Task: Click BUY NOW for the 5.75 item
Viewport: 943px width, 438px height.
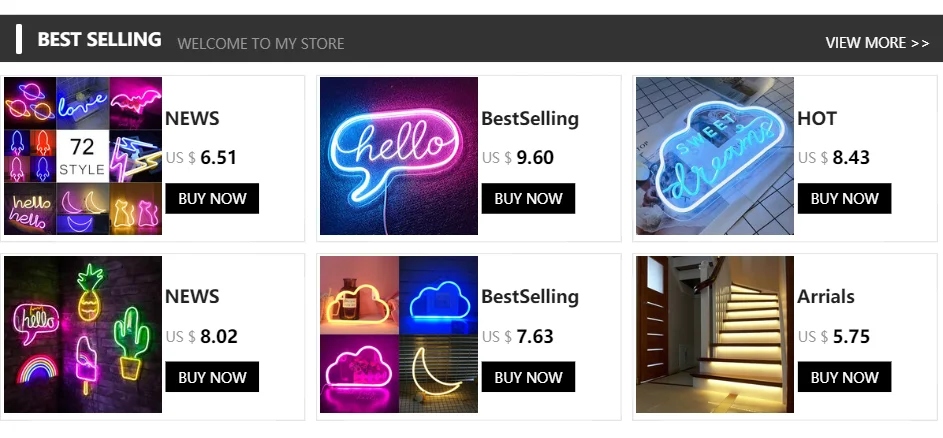Action: click(x=844, y=377)
